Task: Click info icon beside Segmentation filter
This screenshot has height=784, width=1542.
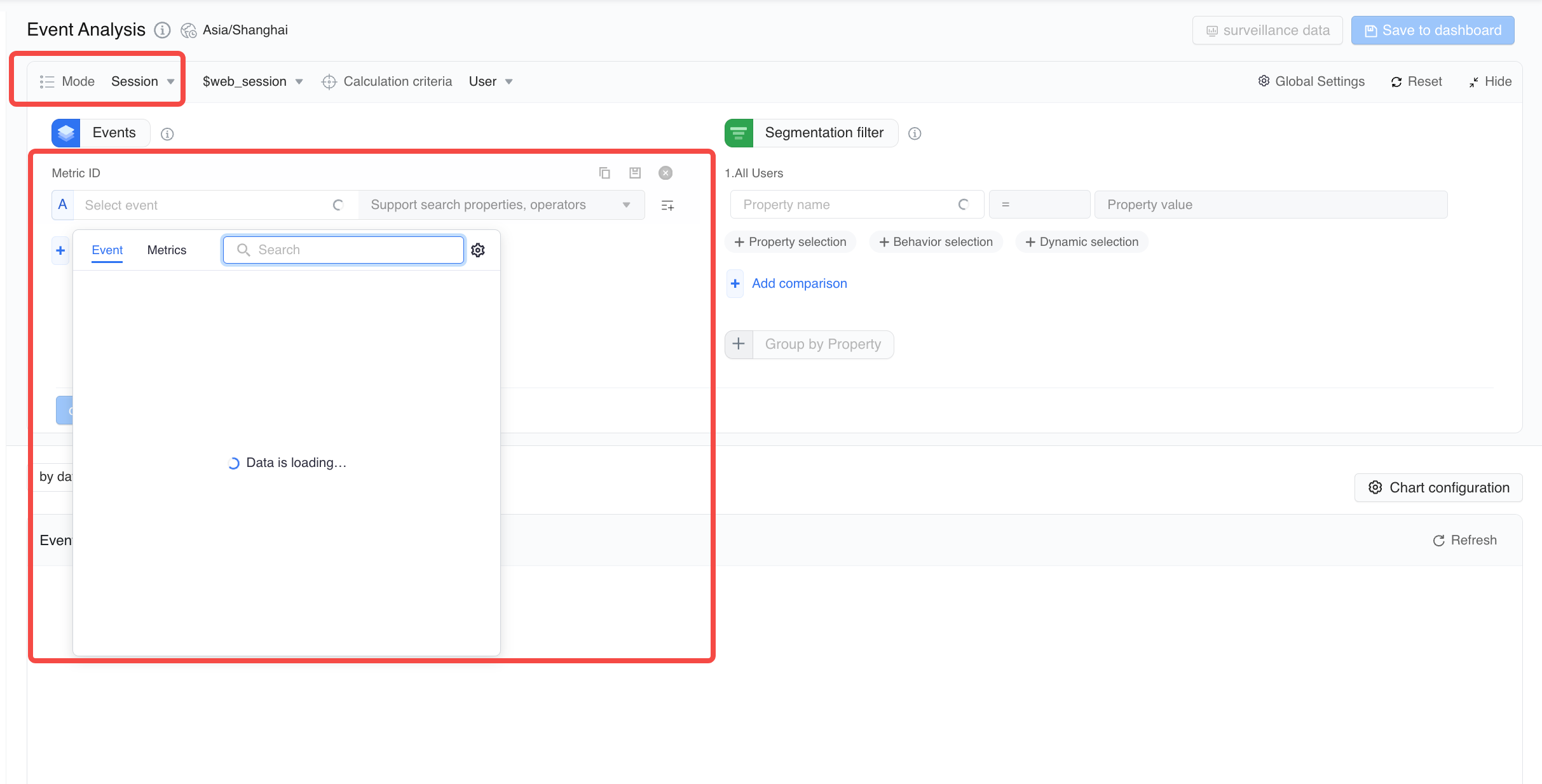Action: 915,133
